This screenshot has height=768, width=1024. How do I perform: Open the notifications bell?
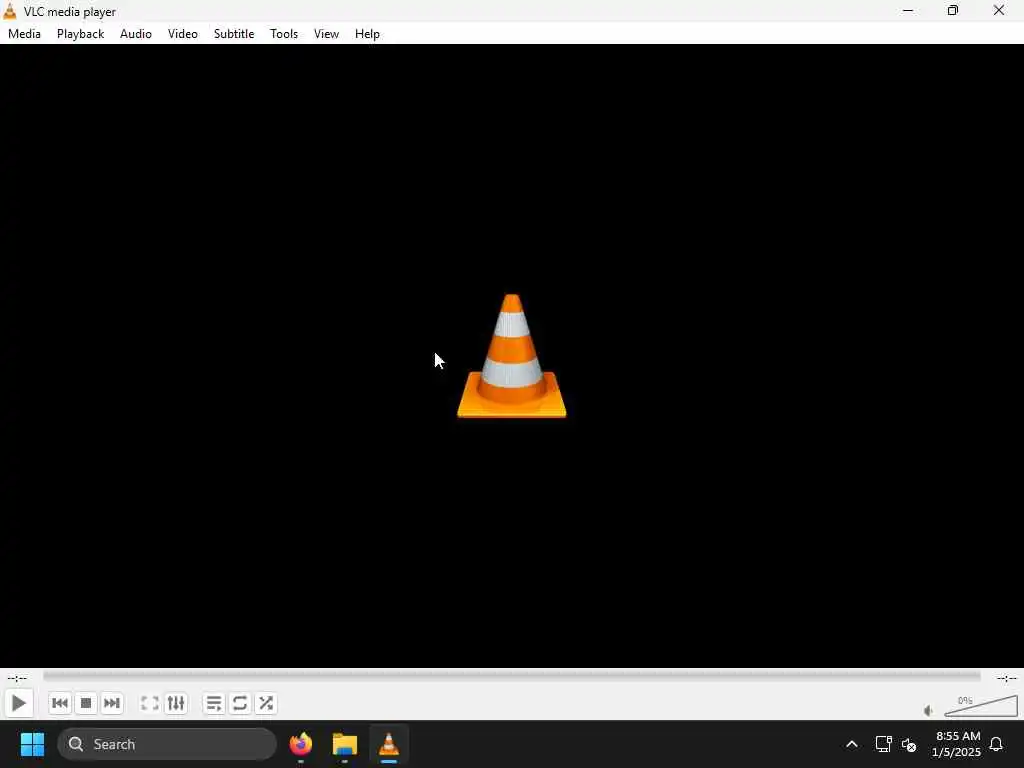pos(996,744)
